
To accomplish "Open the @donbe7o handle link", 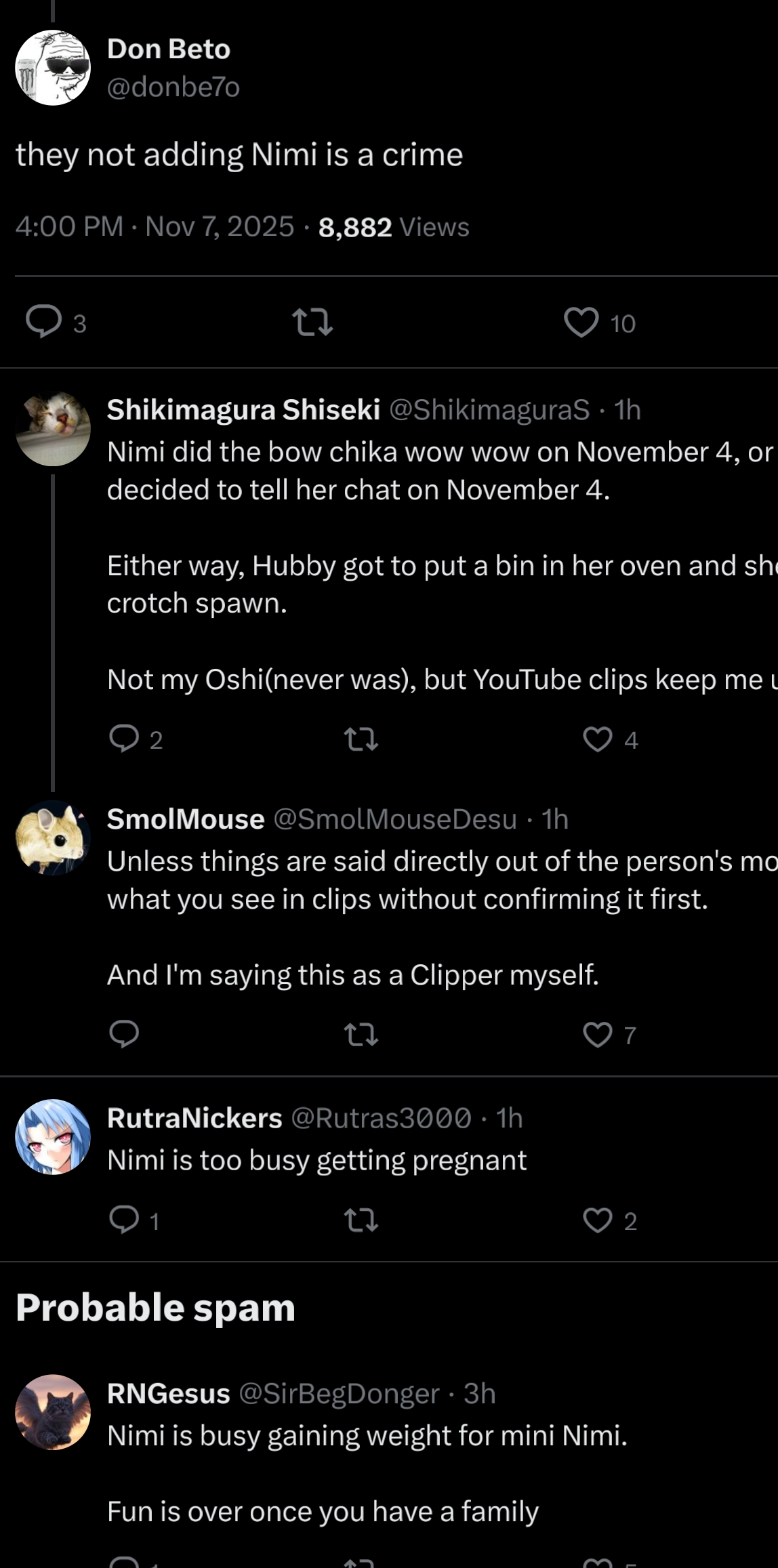I will point(173,87).
